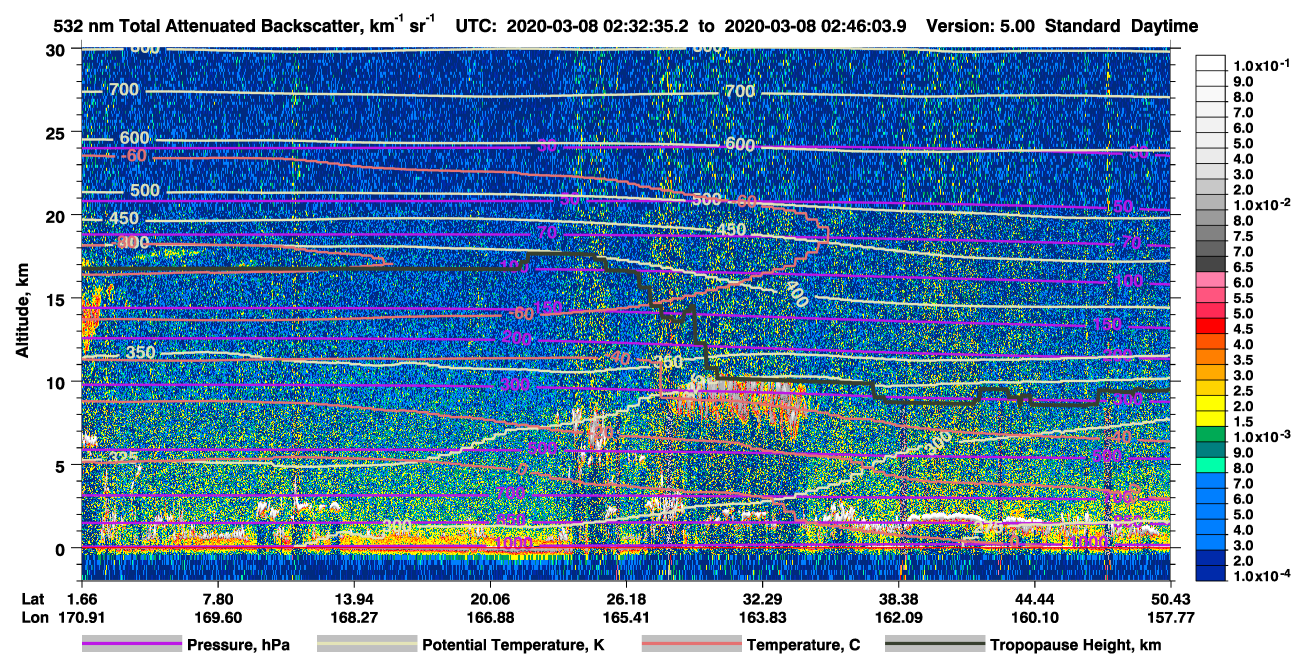The height and width of the screenshot is (667, 1300).
Task: Click the 'Version: 5.00' text
Action: pyautogui.click(x=981, y=27)
